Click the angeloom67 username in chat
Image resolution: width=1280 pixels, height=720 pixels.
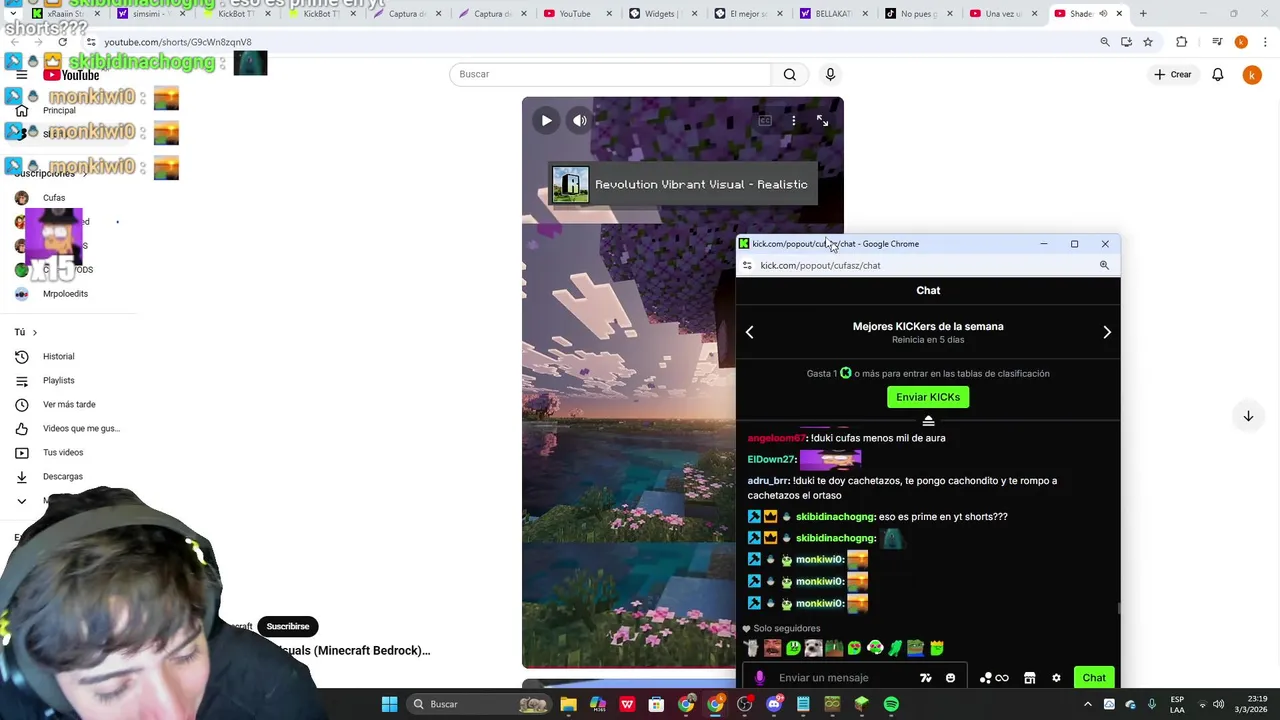(776, 438)
